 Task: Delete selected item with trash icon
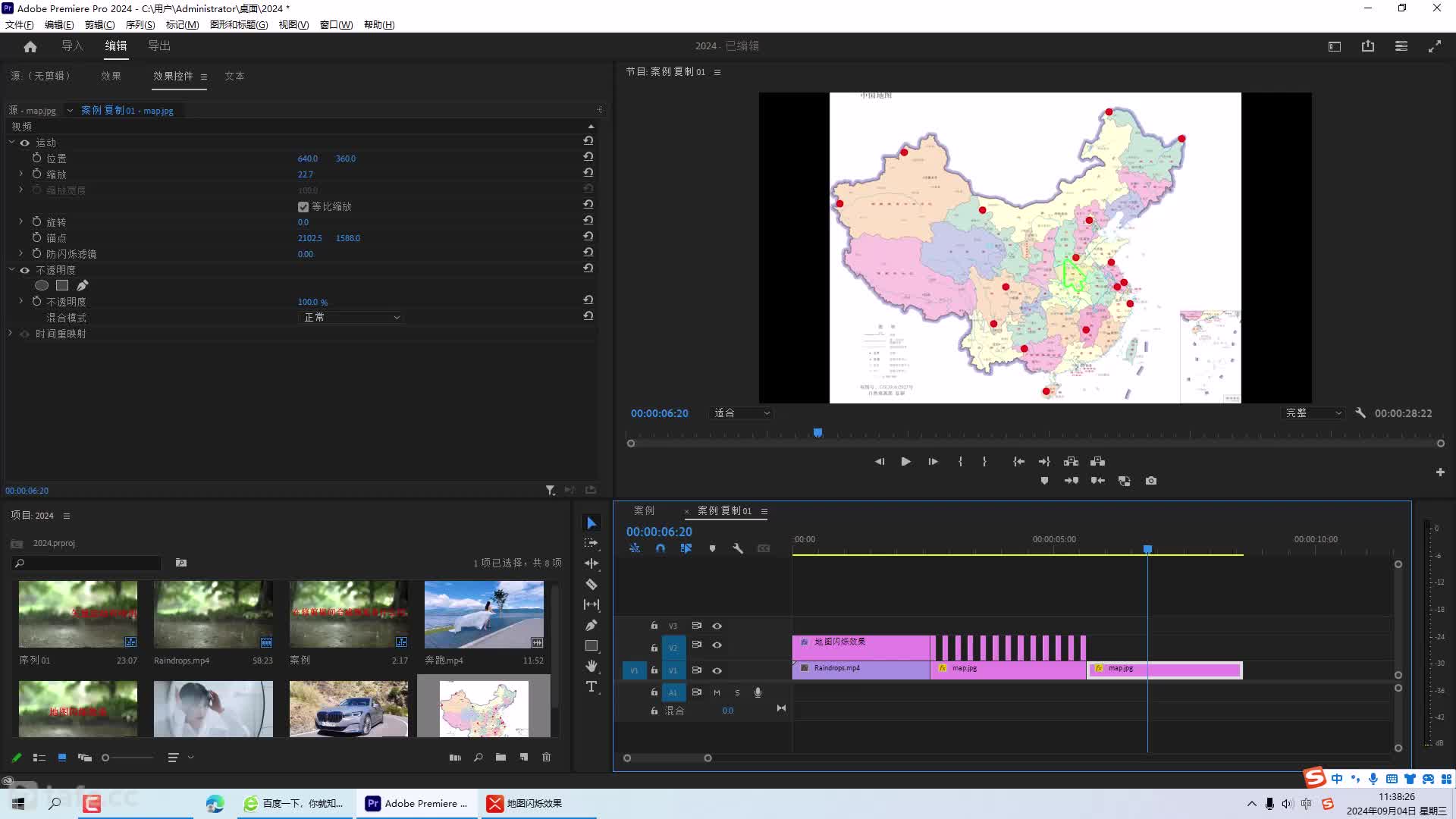[x=546, y=757]
